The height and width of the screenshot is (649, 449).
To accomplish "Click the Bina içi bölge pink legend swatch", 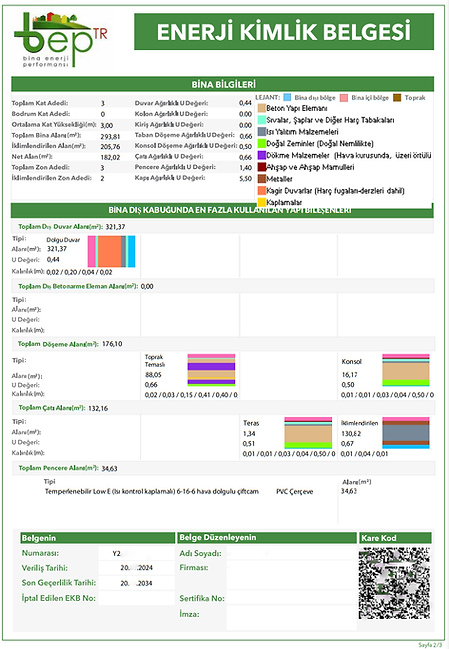I will tap(344, 98).
